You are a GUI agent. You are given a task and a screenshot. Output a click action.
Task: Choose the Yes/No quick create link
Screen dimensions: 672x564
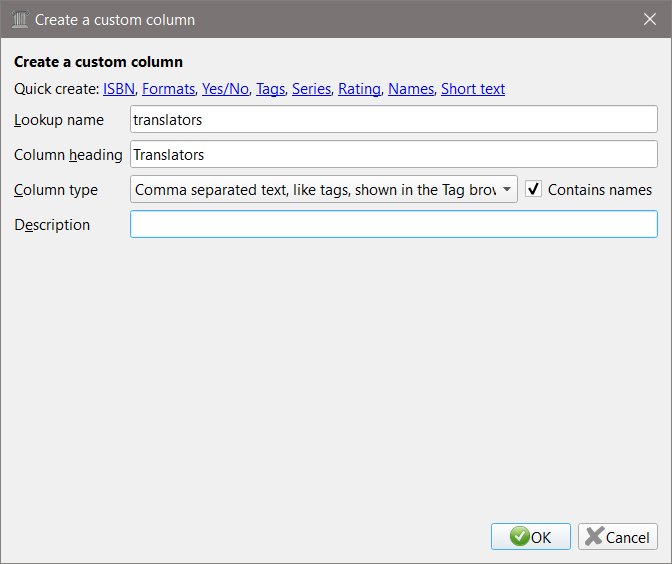[x=225, y=89]
